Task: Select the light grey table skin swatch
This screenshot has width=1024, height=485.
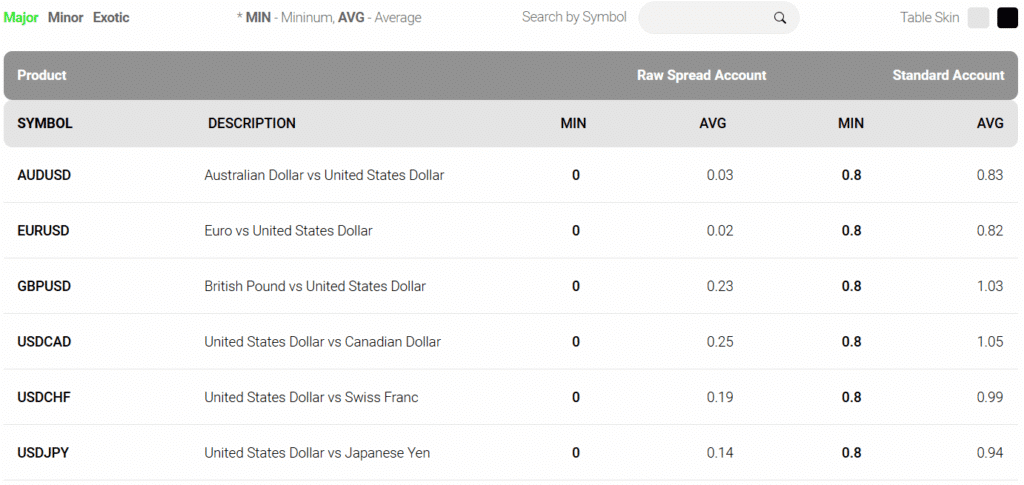Action: 978,18
